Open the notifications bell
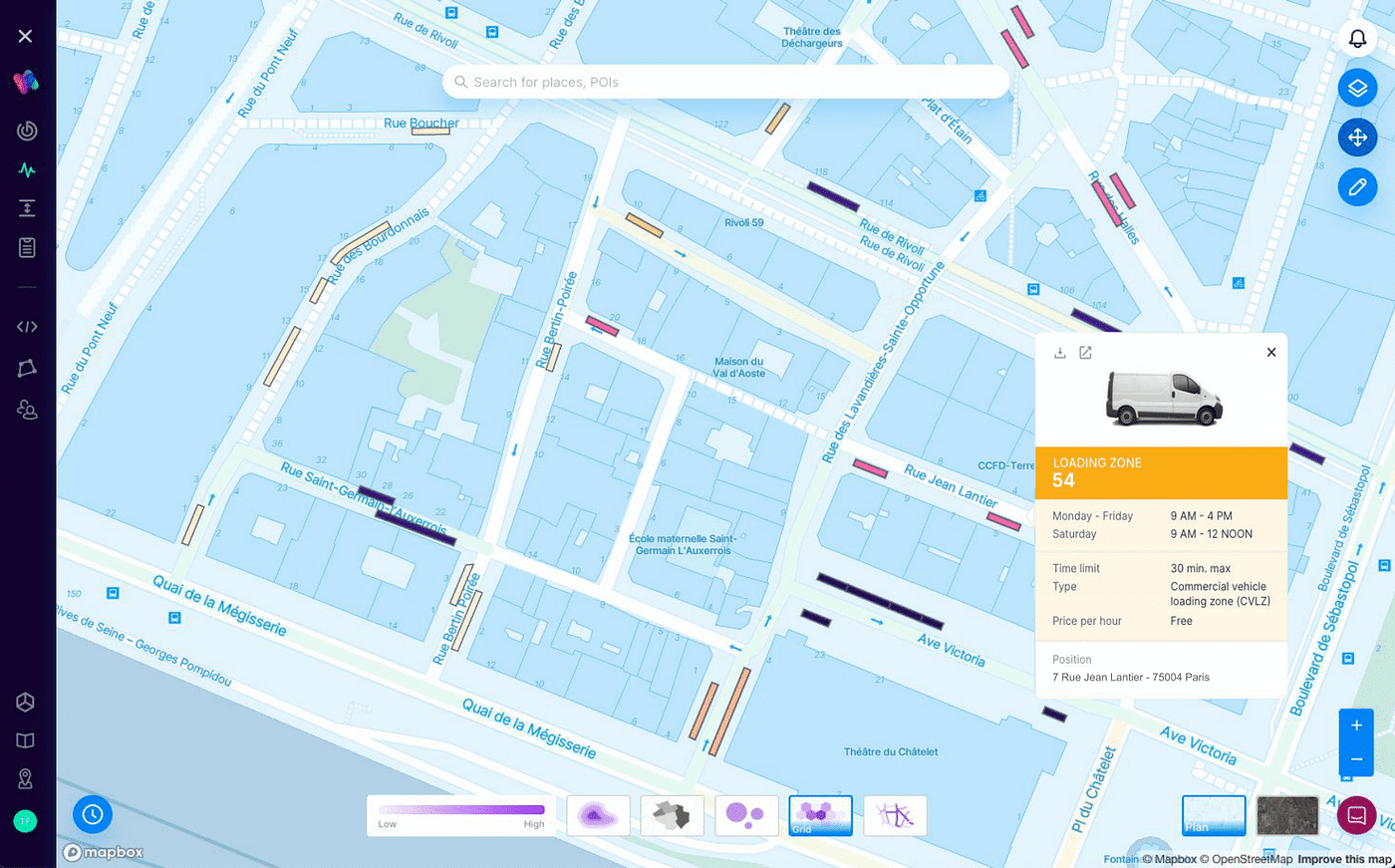The height and width of the screenshot is (868, 1395). click(1357, 39)
